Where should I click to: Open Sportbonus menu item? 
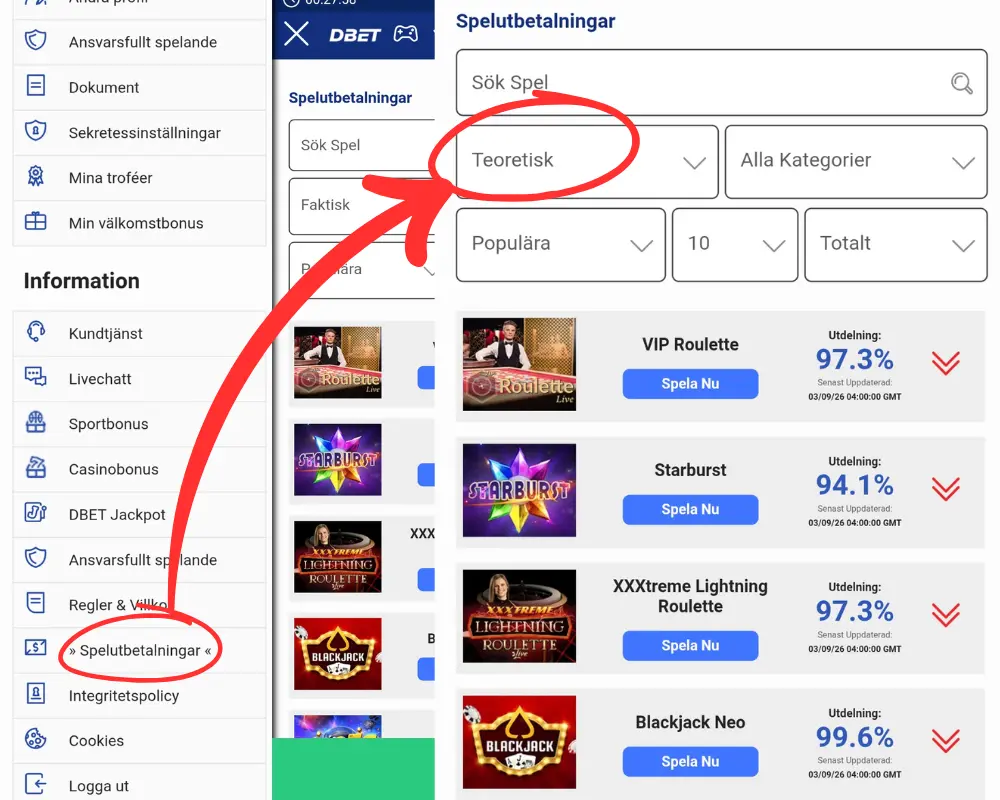139,424
